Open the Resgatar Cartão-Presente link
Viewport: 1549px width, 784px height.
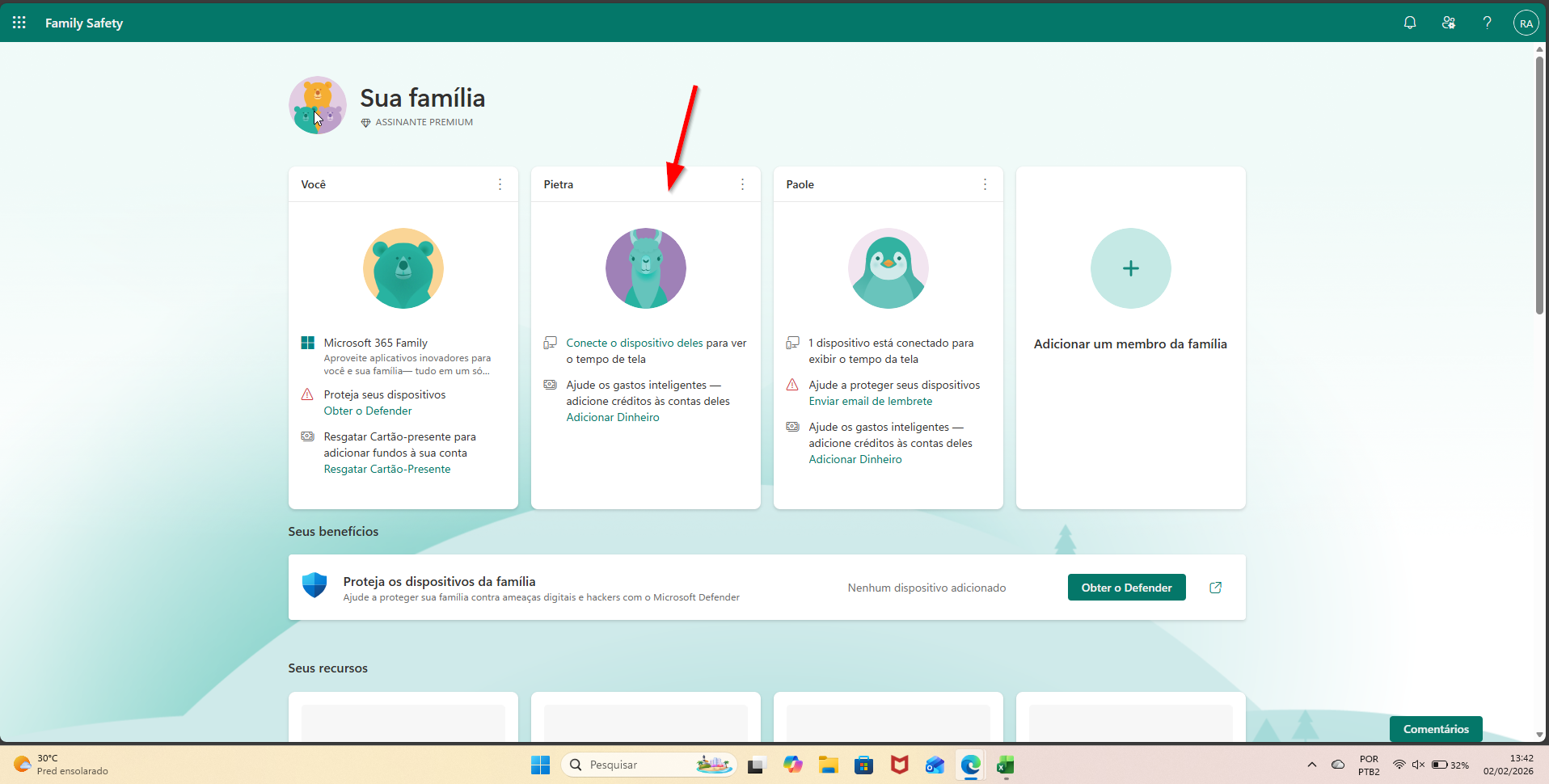tap(387, 469)
